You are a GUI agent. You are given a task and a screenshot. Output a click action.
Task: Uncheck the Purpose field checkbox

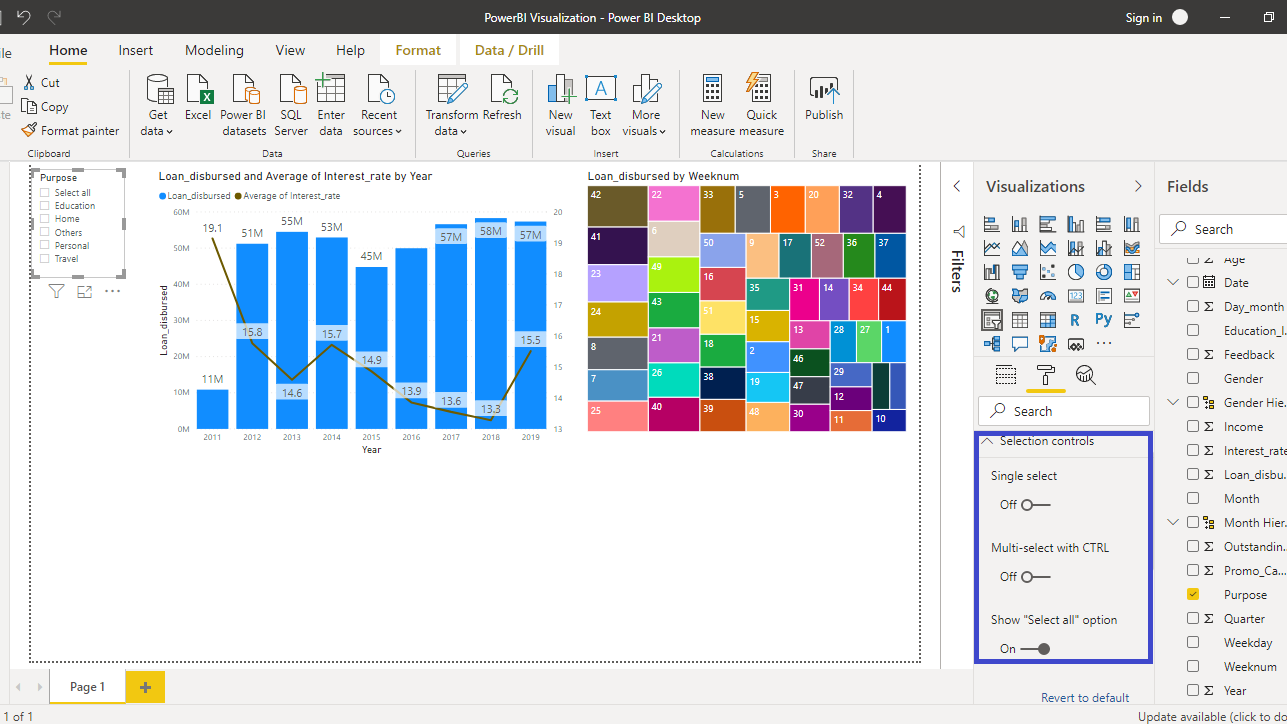point(1193,594)
